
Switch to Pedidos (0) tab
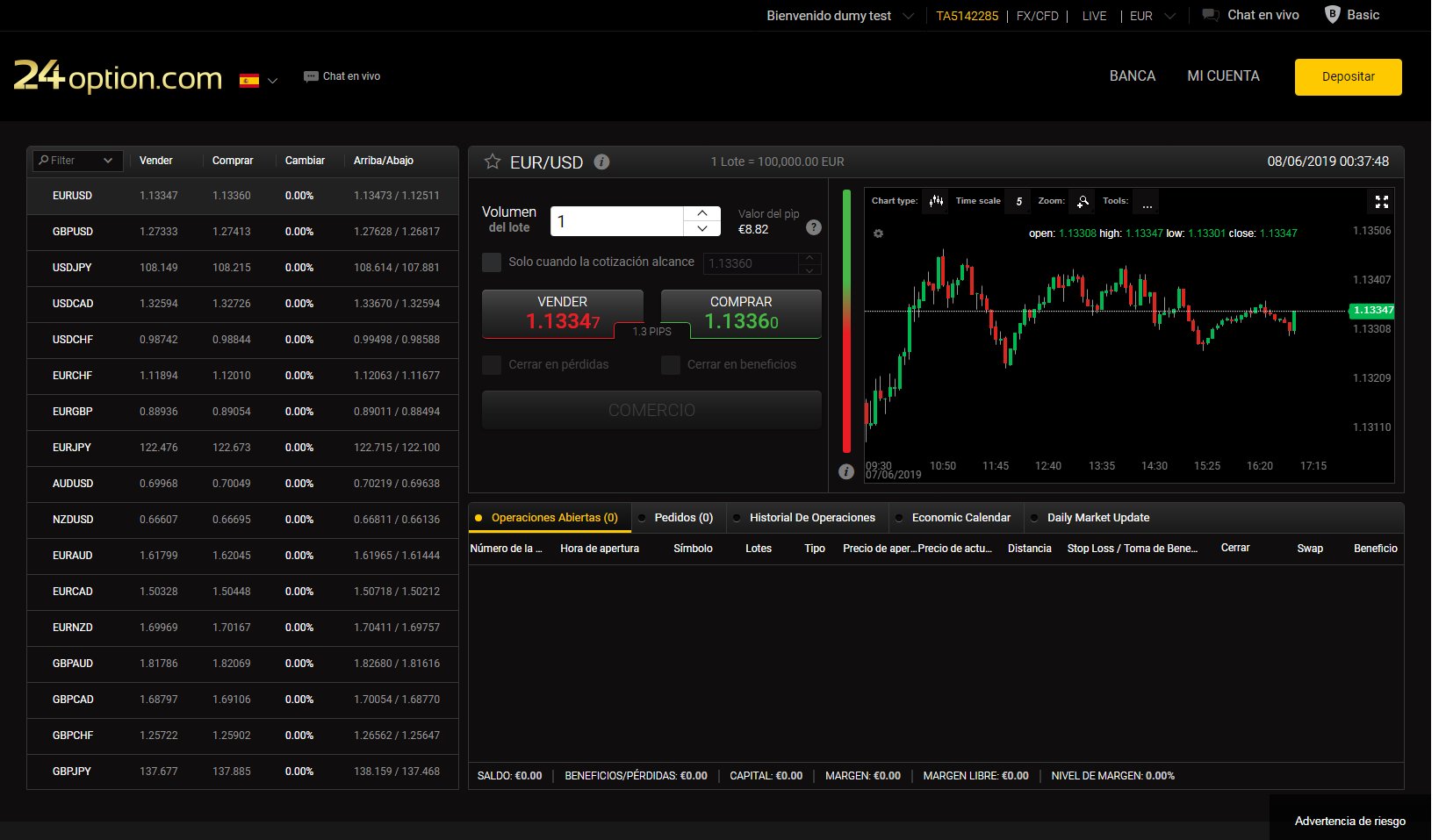point(677,518)
